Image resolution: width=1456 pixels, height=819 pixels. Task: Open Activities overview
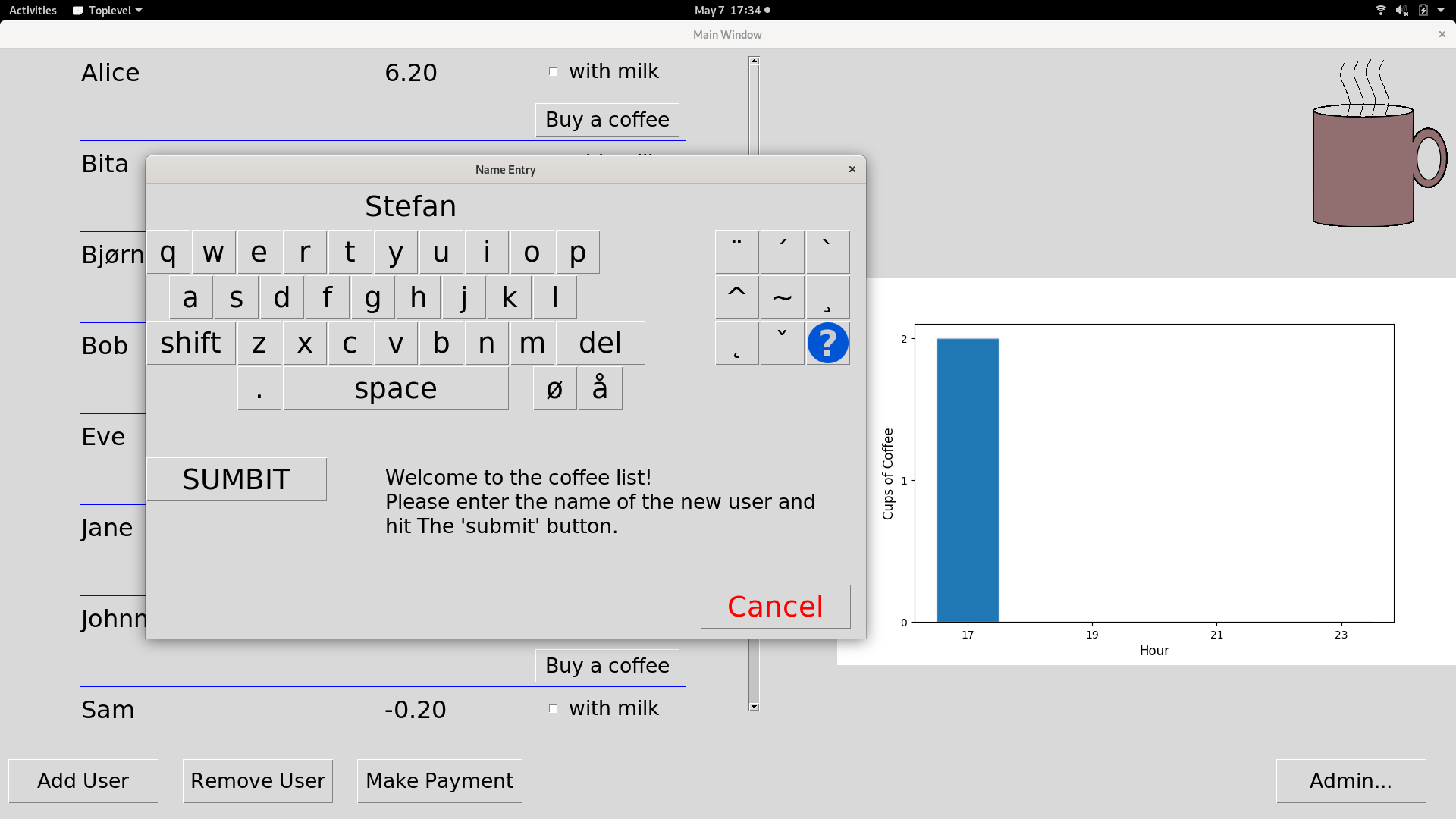pos(33,11)
